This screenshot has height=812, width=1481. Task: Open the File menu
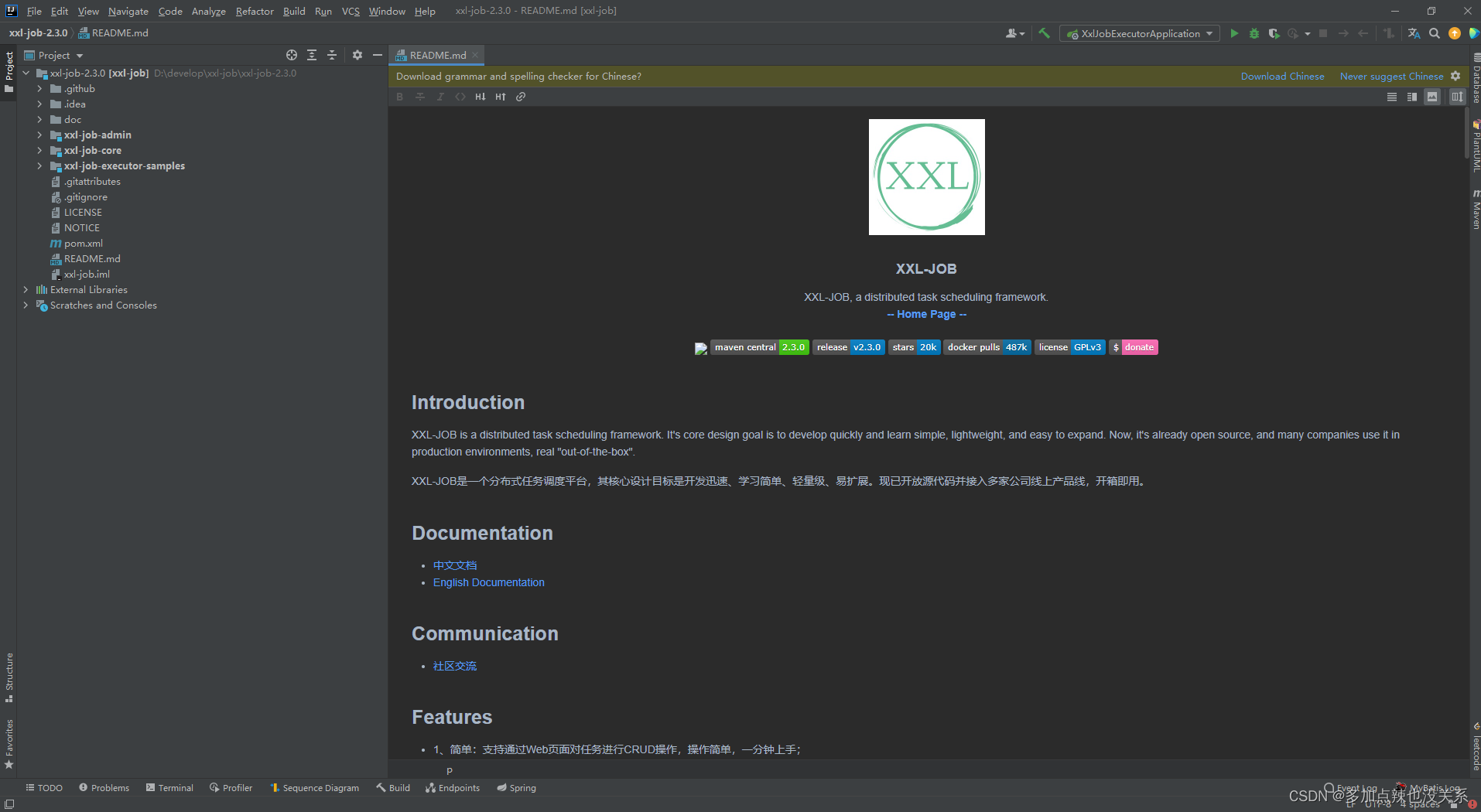point(34,11)
